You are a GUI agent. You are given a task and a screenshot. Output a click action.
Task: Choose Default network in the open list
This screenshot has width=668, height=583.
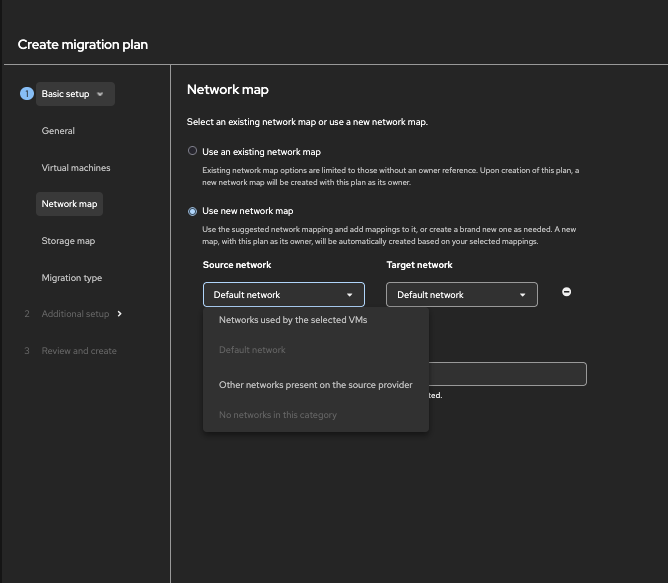pos(252,350)
